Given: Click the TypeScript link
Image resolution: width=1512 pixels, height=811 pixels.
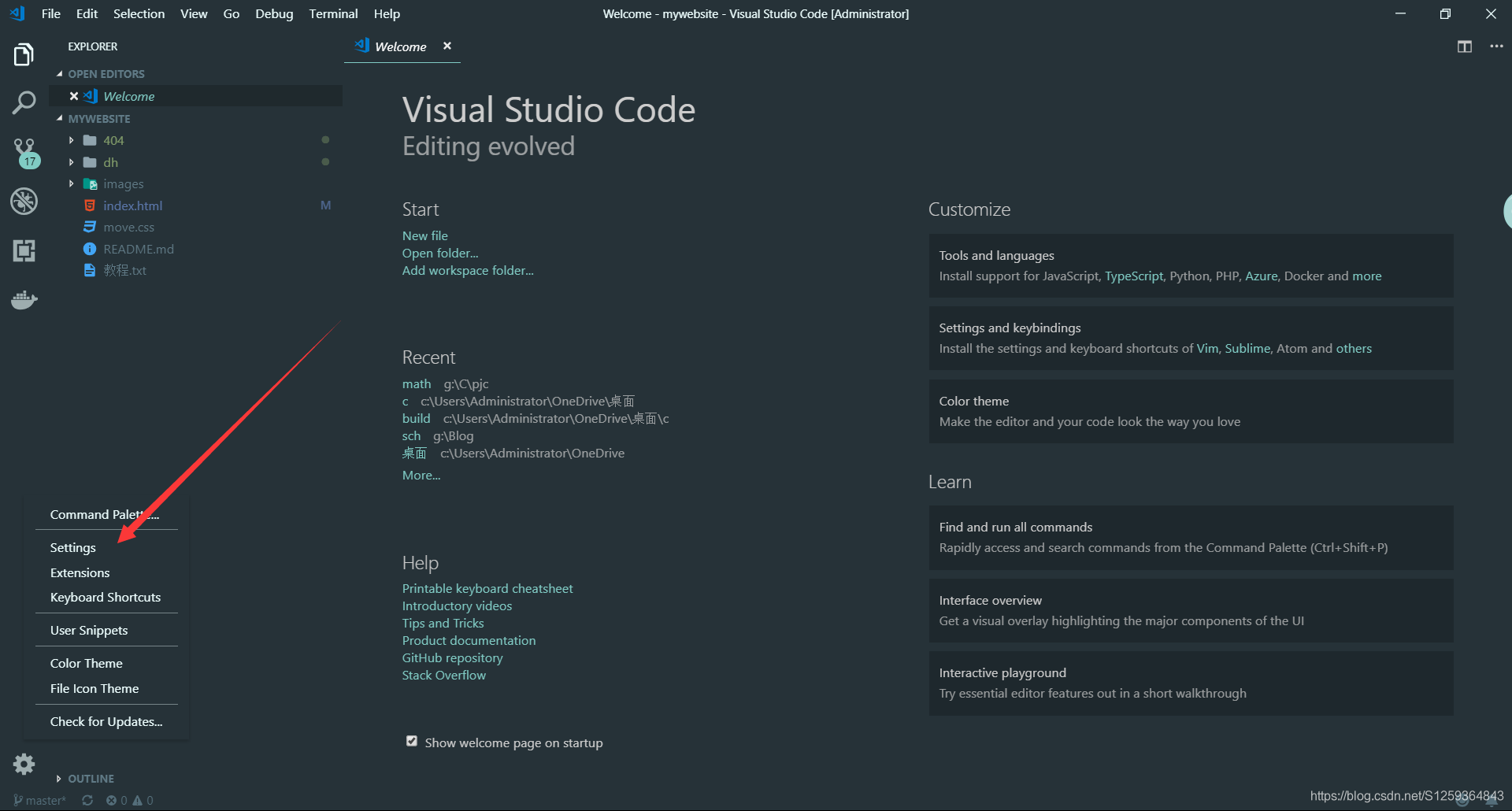Looking at the screenshot, I should [1133, 276].
